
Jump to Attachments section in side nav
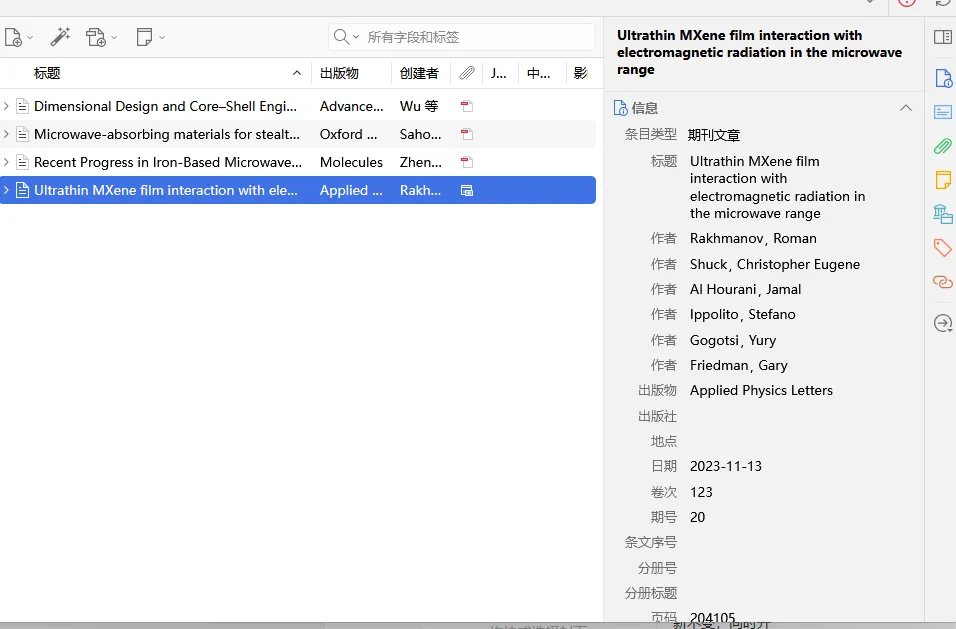click(943, 146)
